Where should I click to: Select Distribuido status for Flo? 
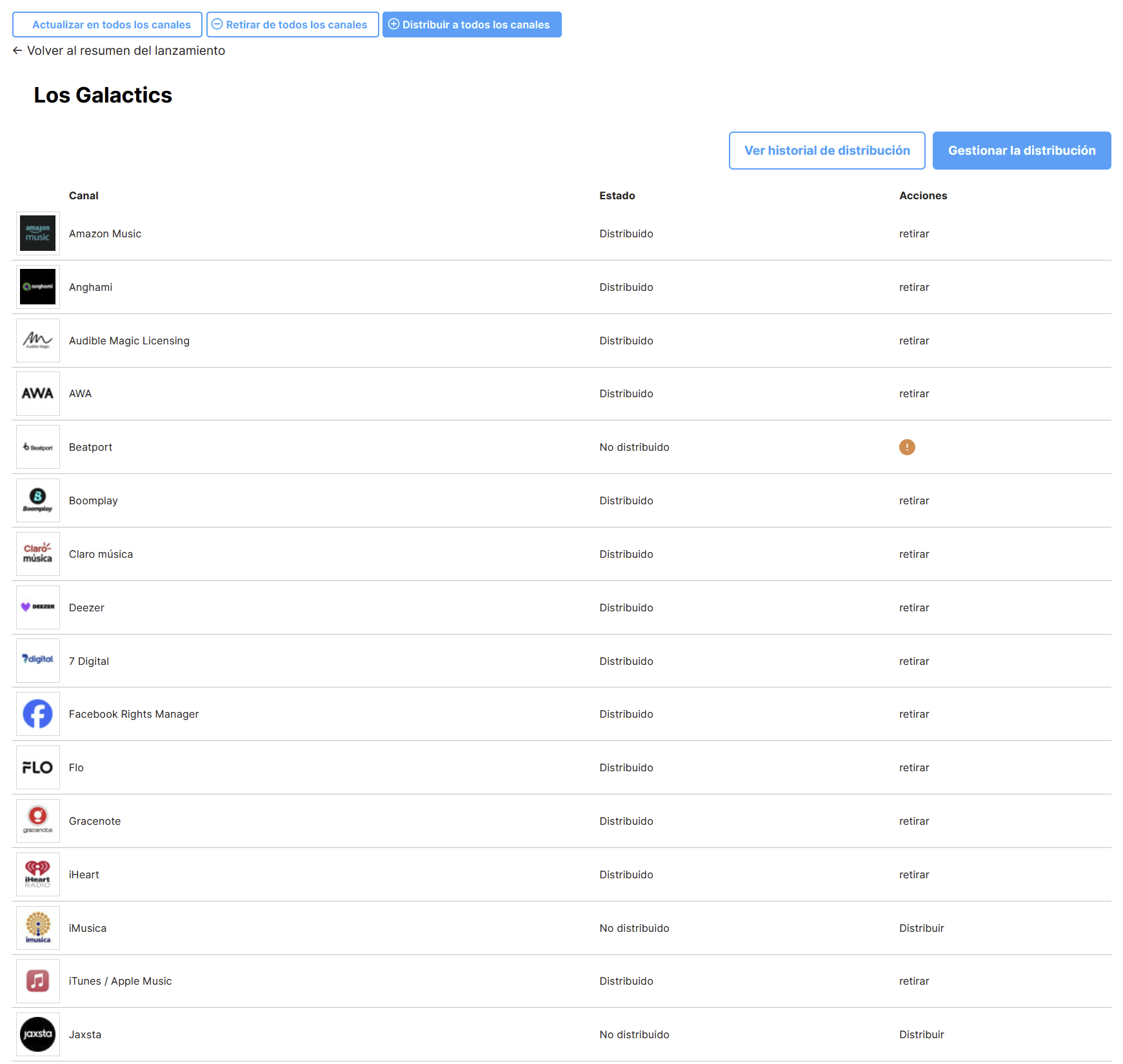(x=626, y=767)
